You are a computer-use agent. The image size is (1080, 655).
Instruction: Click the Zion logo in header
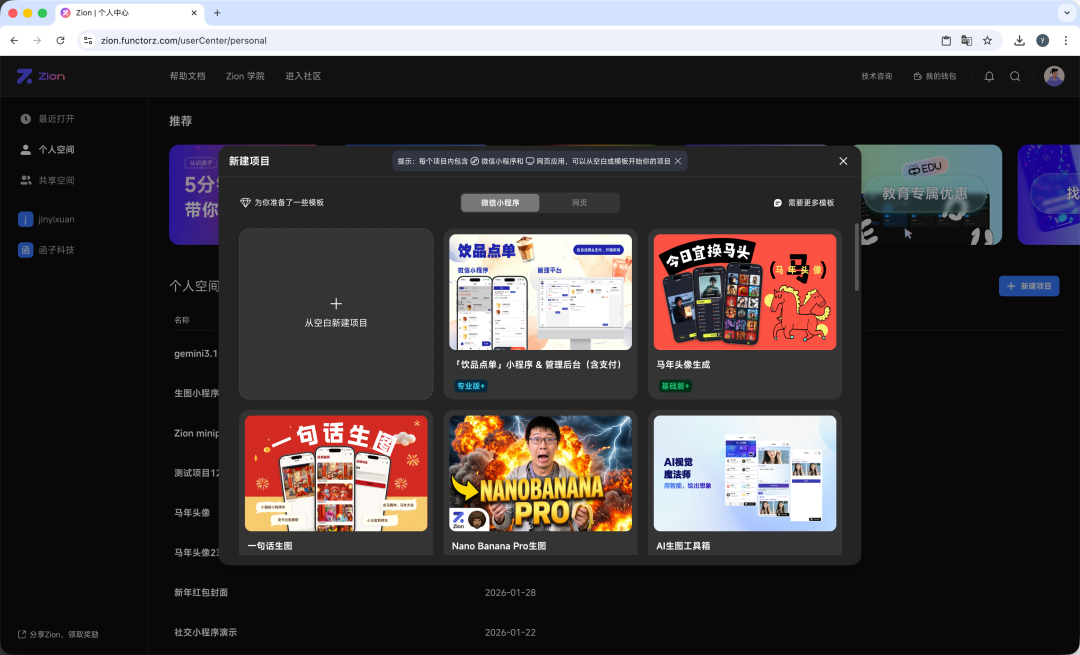click(x=41, y=76)
